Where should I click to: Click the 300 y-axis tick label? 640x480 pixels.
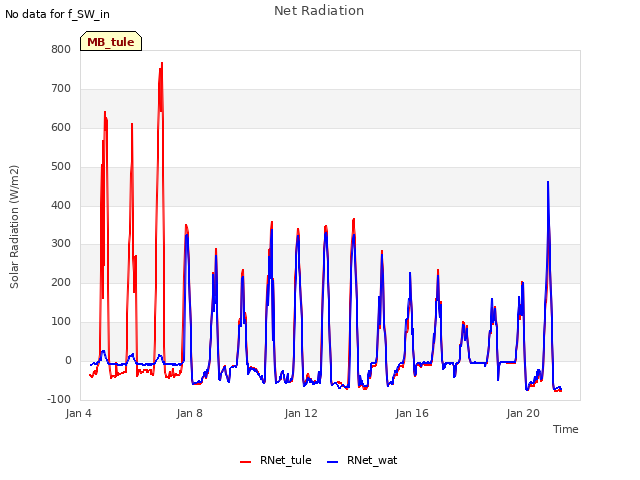click(61, 244)
